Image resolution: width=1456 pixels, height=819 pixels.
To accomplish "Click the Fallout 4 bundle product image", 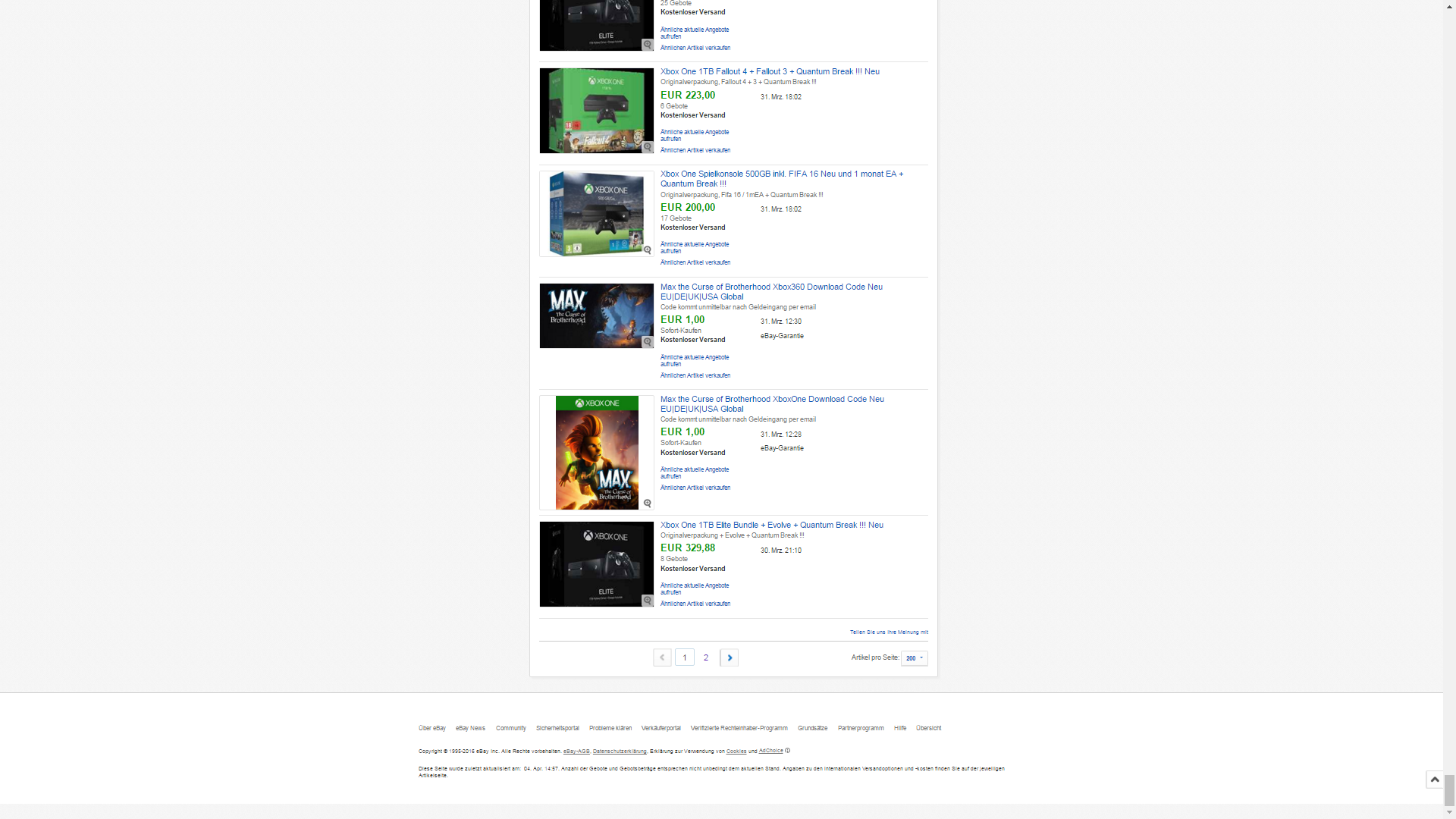I will click(597, 111).
